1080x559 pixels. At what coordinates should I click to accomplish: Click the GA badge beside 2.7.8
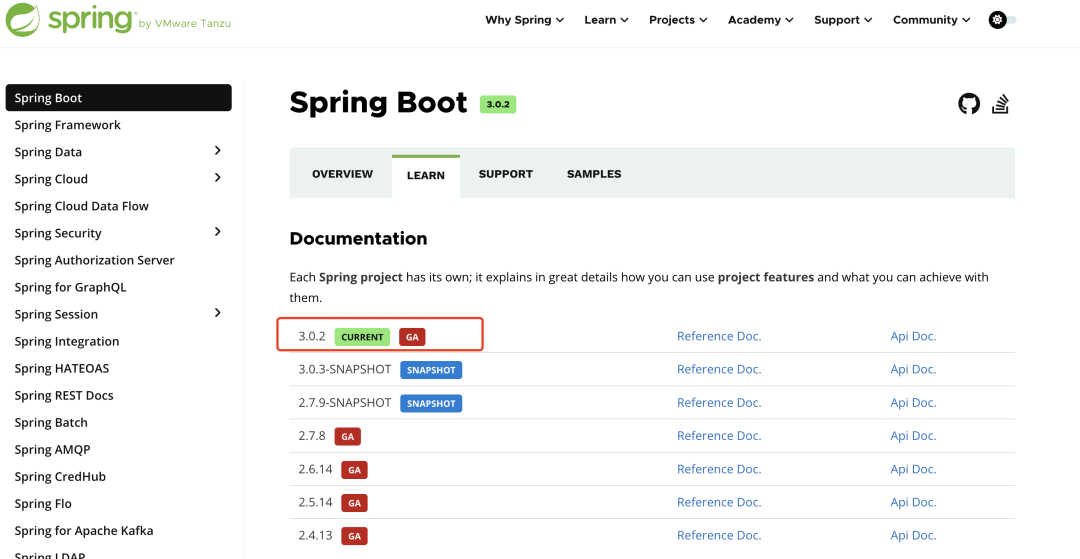[348, 436]
